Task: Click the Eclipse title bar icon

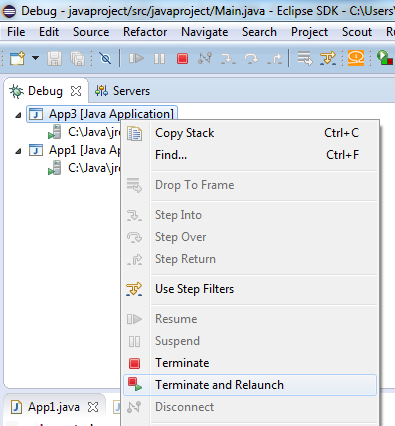Action: coord(9,12)
